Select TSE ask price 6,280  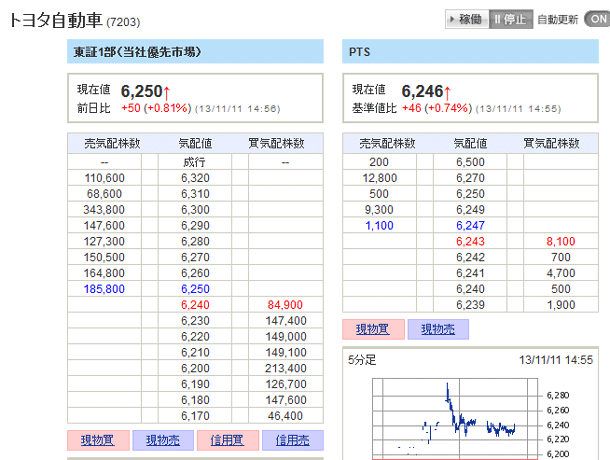tap(195, 242)
